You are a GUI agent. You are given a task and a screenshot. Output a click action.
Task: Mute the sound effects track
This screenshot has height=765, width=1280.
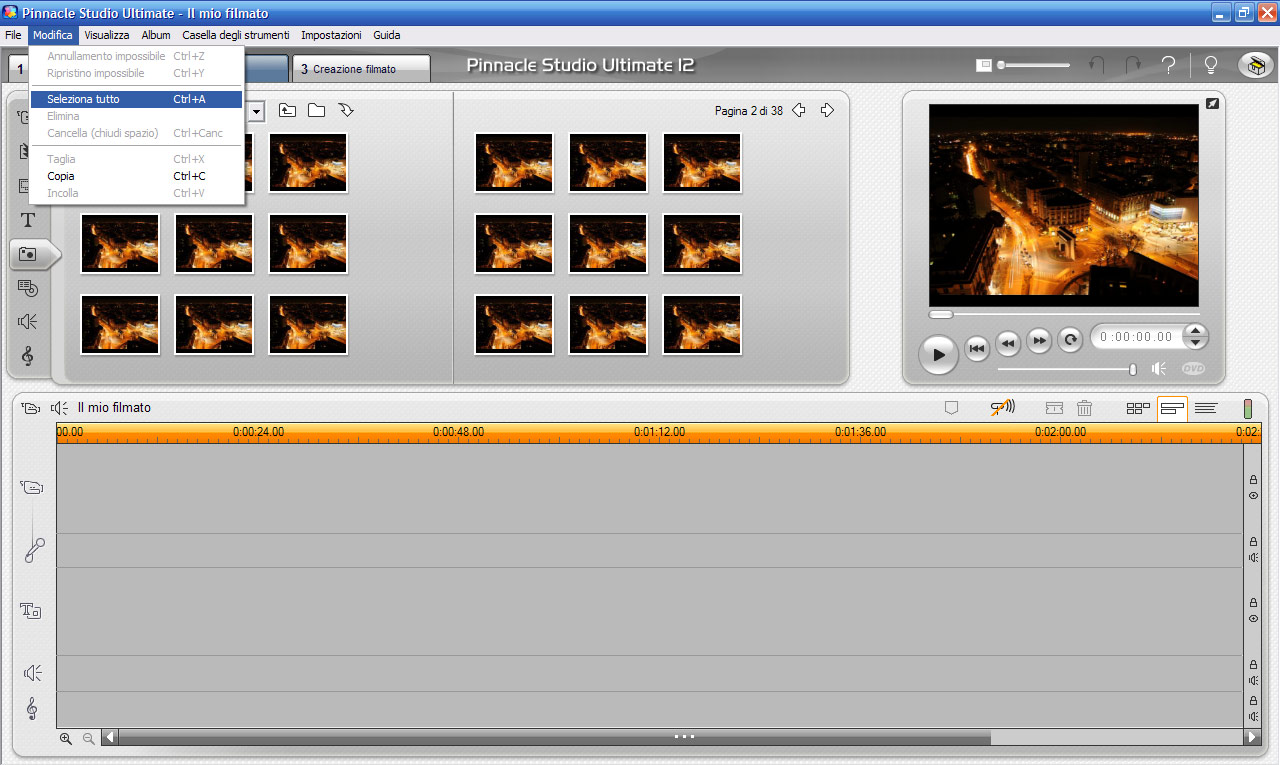1253,680
